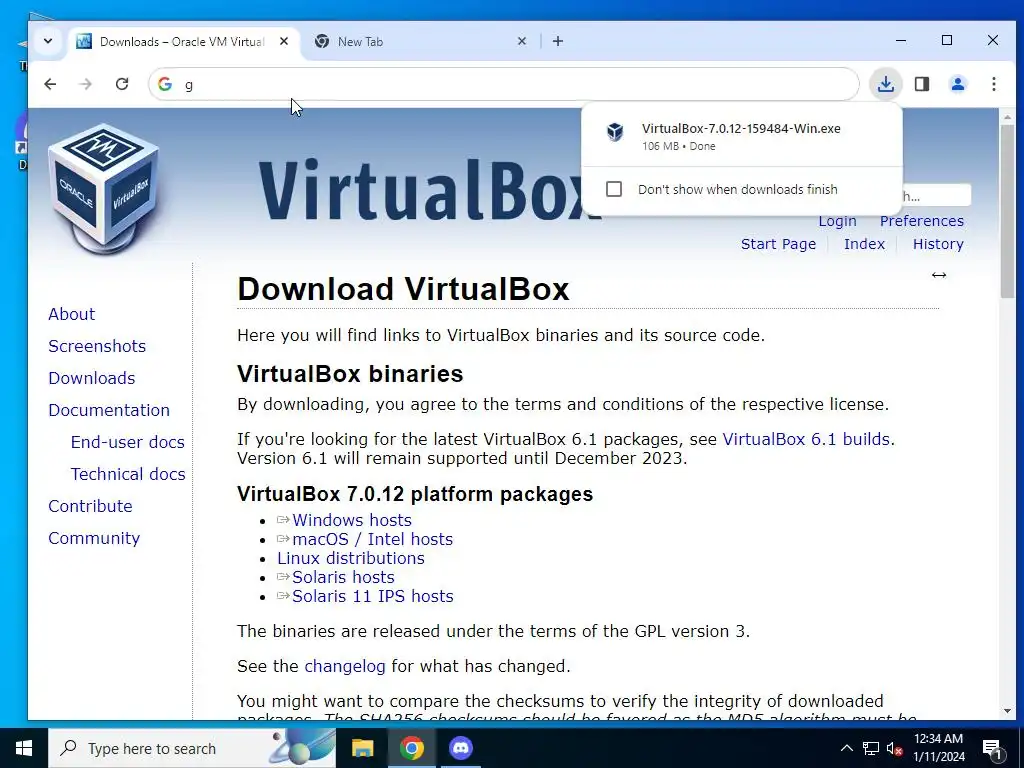Click the VirtualBox 6.1 builds link

pyautogui.click(x=806, y=439)
